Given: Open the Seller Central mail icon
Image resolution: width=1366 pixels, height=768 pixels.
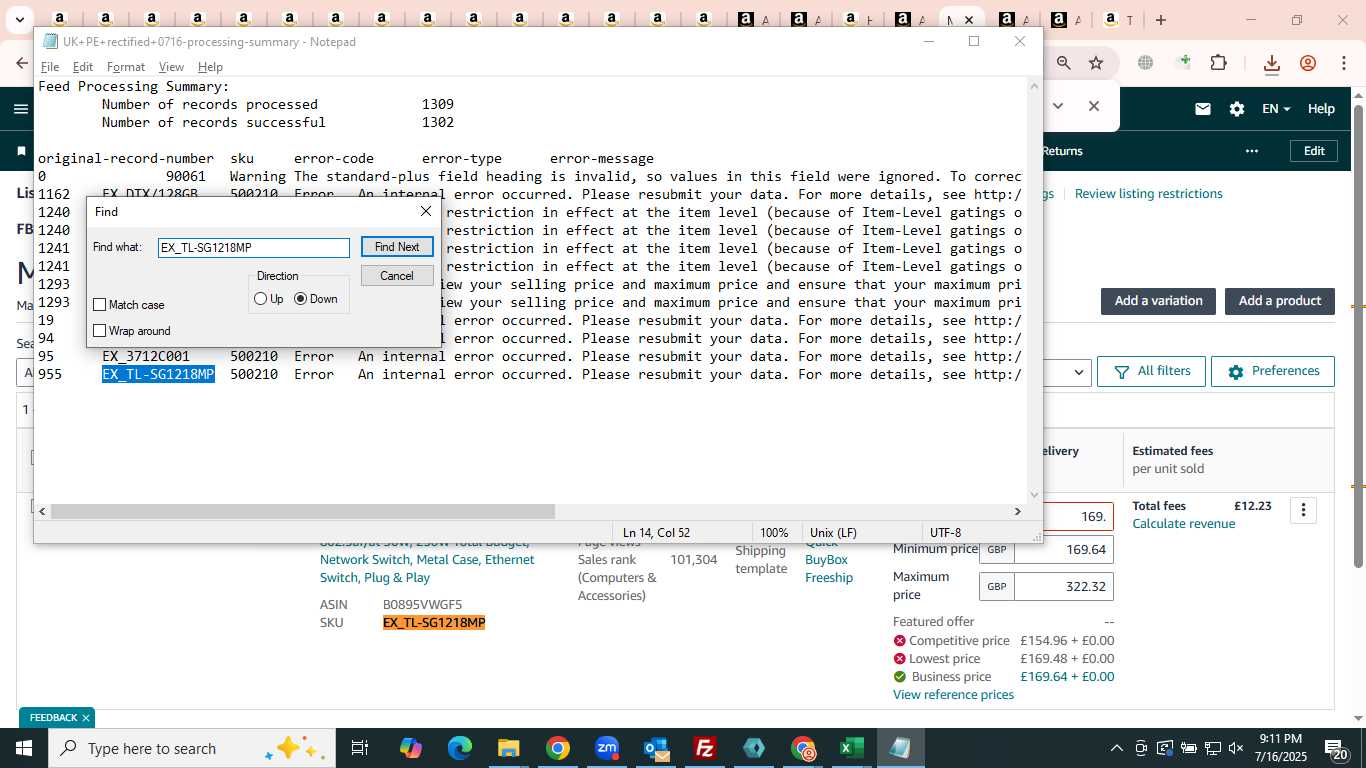Looking at the screenshot, I should pyautogui.click(x=1203, y=109).
